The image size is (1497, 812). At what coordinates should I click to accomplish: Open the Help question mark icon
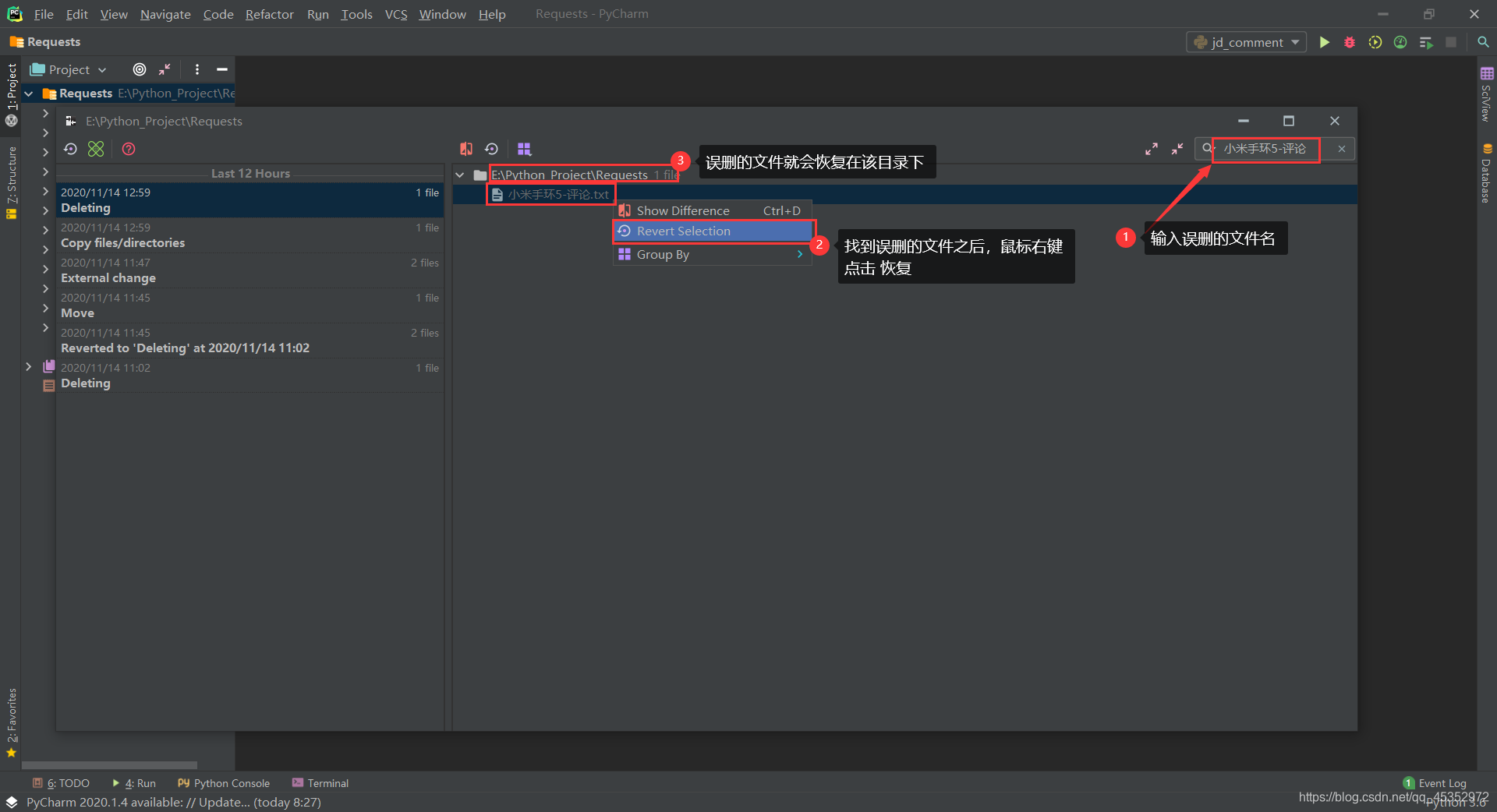pyautogui.click(x=129, y=149)
